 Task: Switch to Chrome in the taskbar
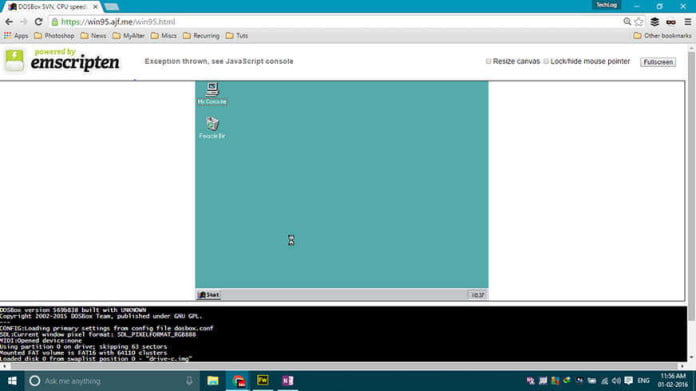238,381
